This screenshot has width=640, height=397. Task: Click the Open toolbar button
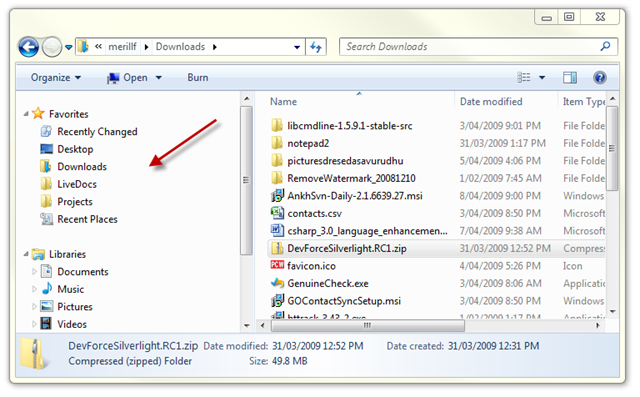(x=127, y=78)
